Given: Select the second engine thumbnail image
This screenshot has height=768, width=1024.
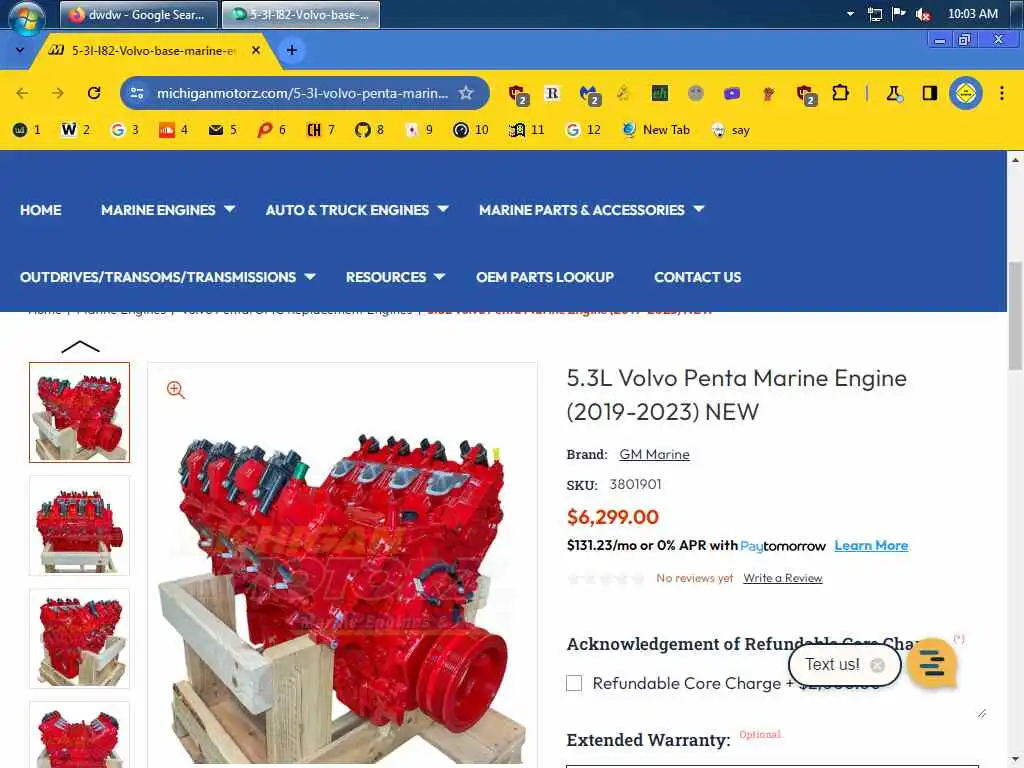Looking at the screenshot, I should (80, 526).
